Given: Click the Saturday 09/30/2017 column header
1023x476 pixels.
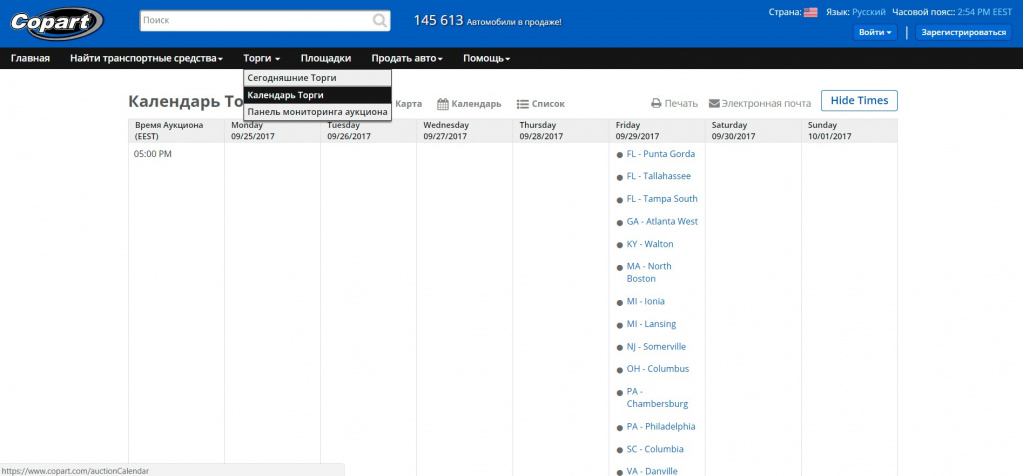Looking at the screenshot, I should (x=754, y=131).
